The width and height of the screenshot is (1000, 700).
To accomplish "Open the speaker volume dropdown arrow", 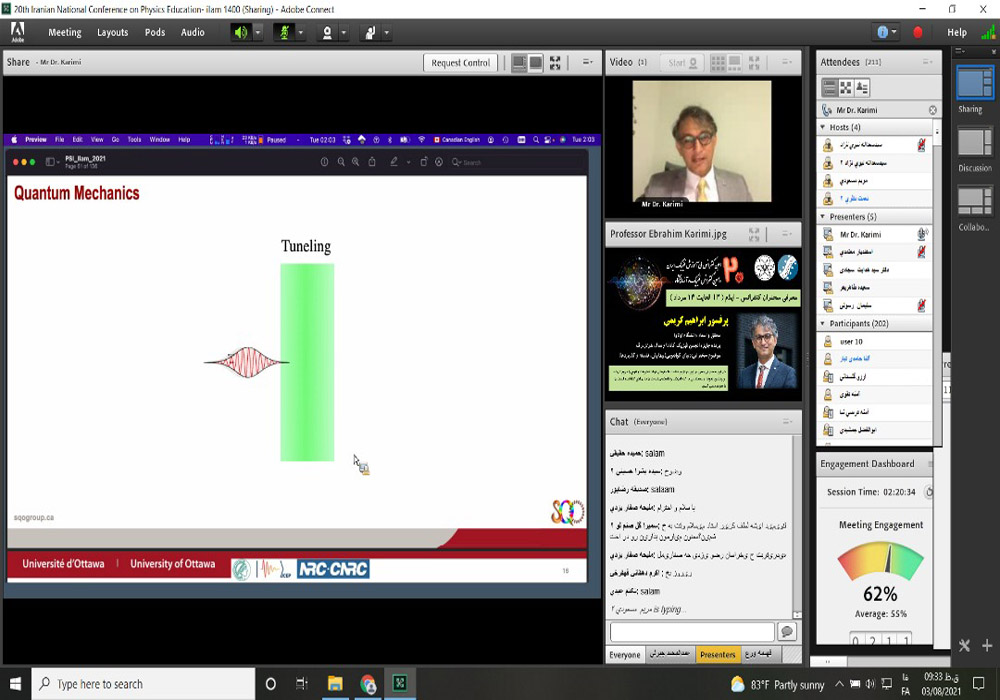I will [x=258, y=32].
